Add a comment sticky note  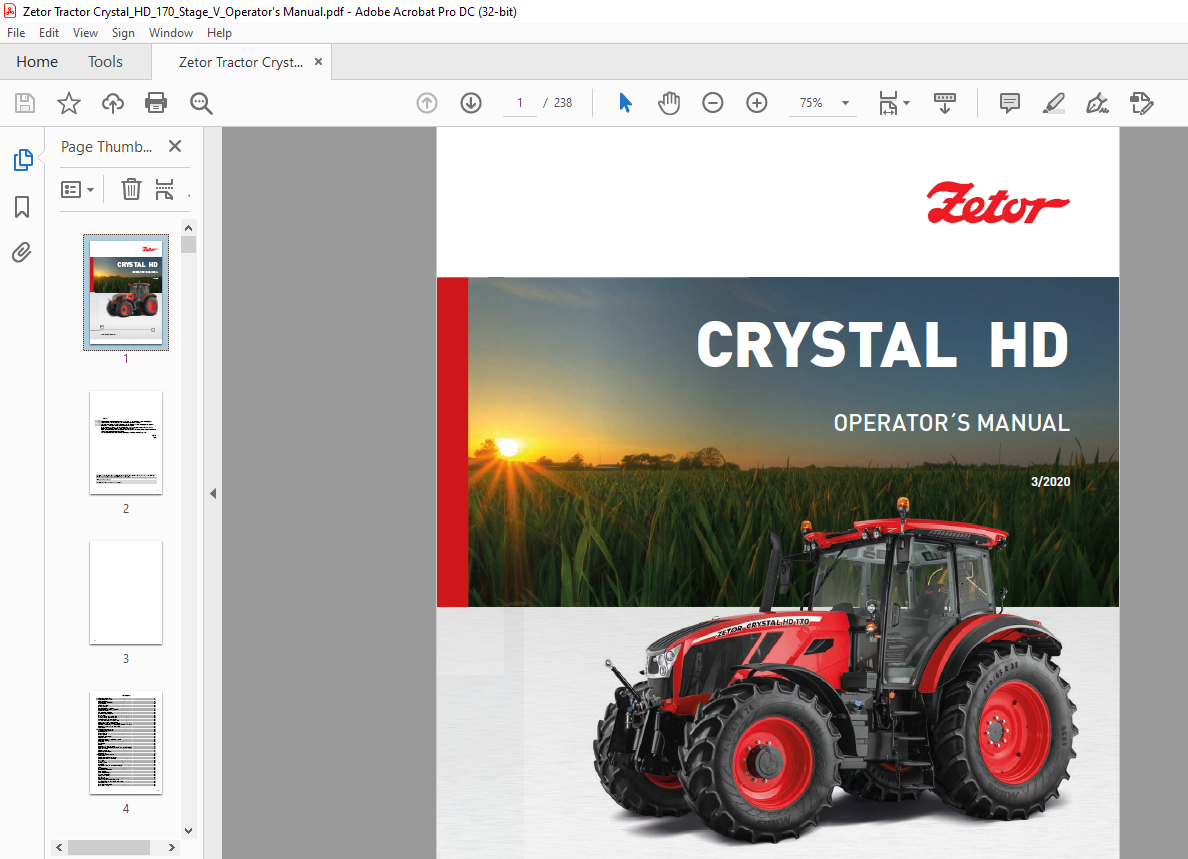tap(1010, 103)
